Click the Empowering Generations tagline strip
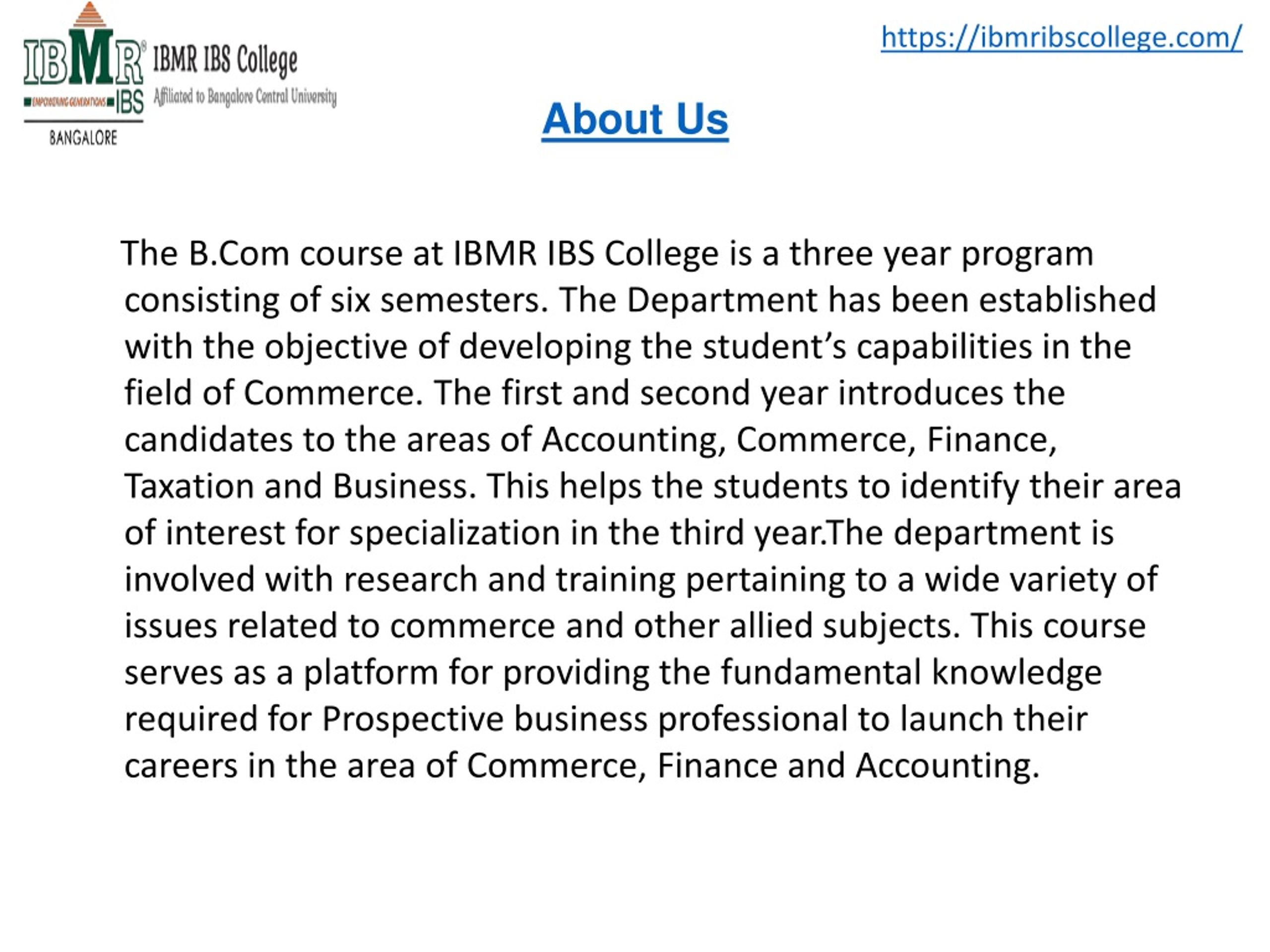 click(x=69, y=103)
